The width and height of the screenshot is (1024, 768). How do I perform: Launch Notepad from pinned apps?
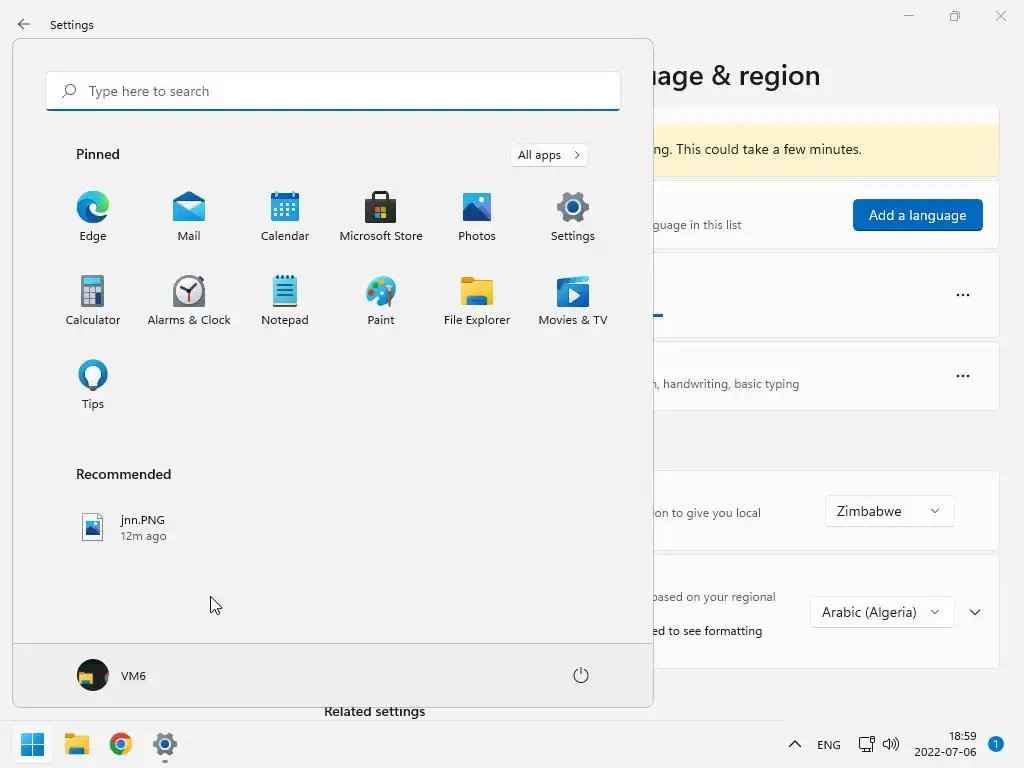tap(285, 300)
